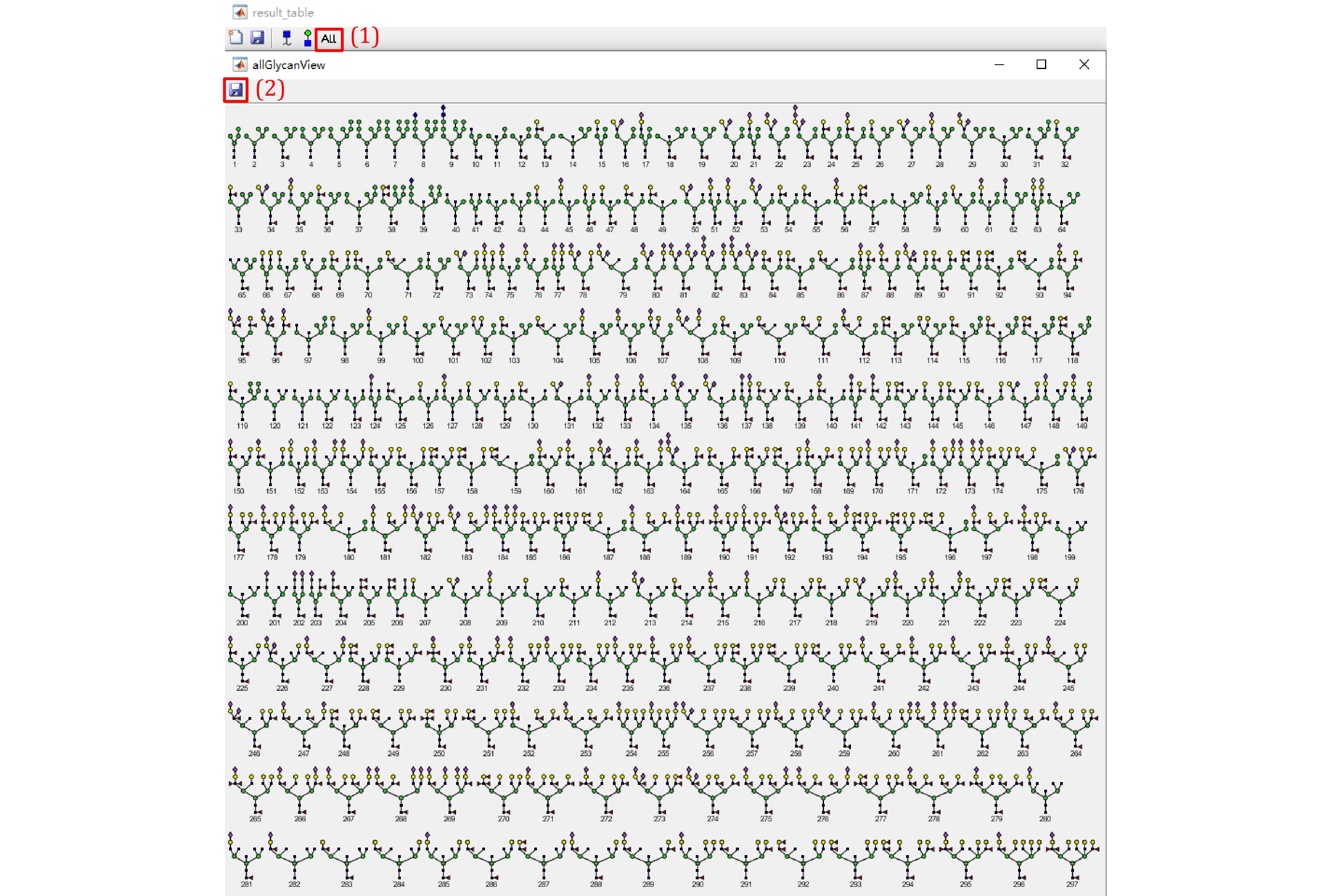
Task: Click the number label "272"
Action: point(606,819)
